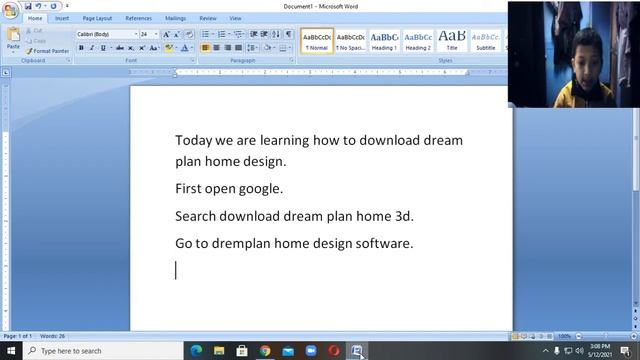Switch to the Mailings tab
The width and height of the screenshot is (640, 360).
click(176, 18)
